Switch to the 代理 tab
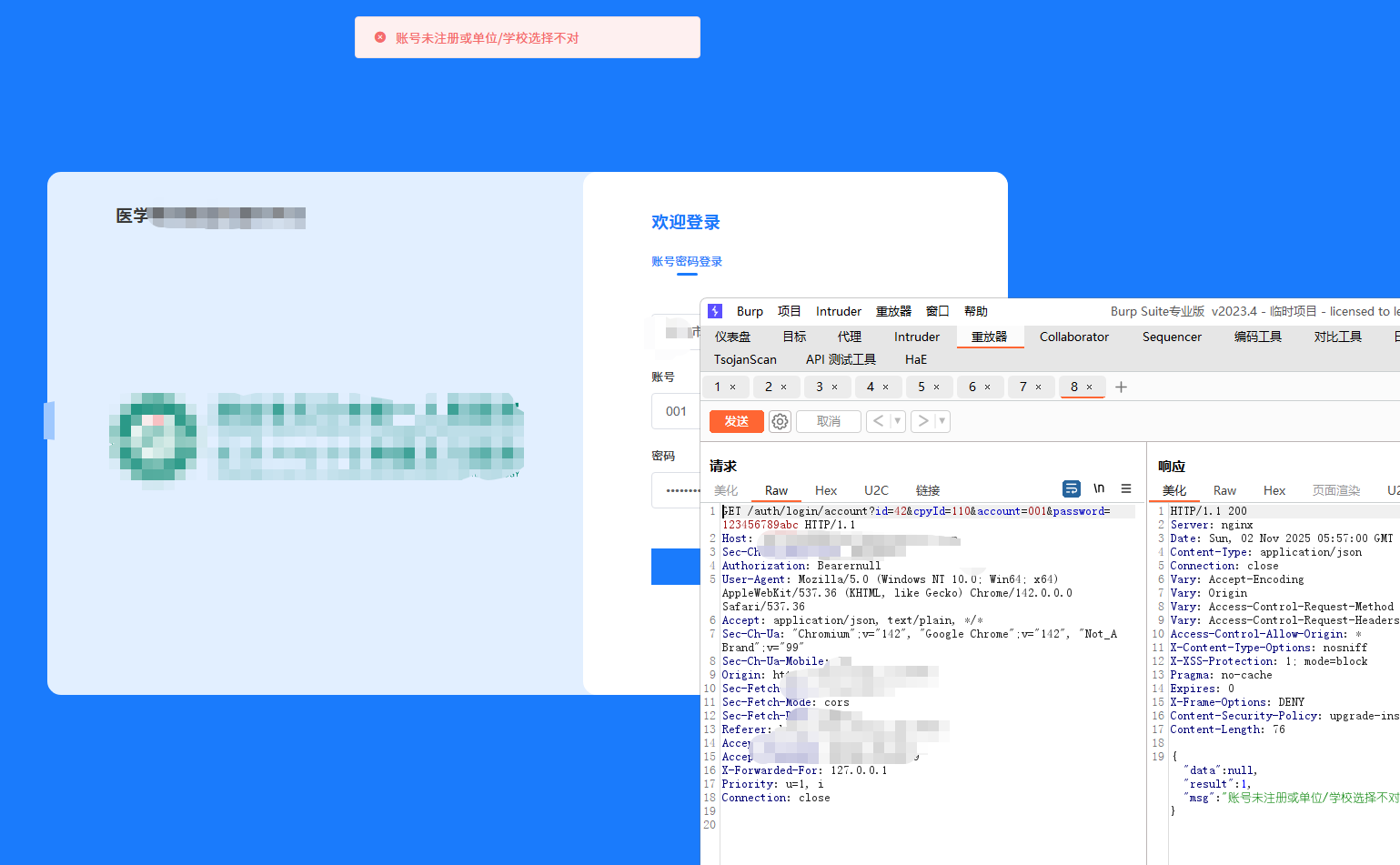 [849, 337]
